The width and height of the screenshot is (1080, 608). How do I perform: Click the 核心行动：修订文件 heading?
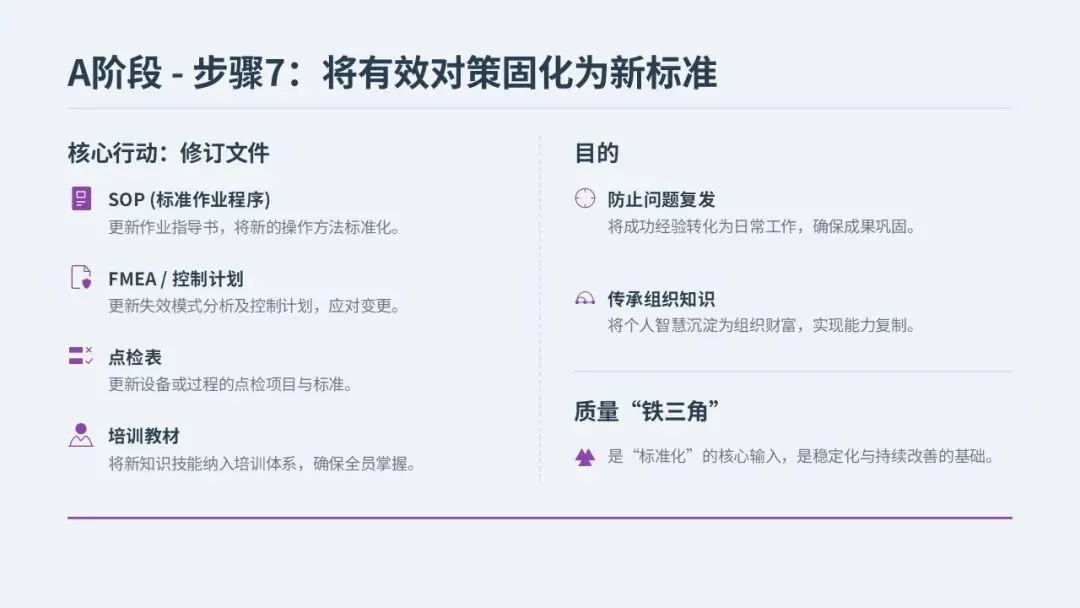169,153
